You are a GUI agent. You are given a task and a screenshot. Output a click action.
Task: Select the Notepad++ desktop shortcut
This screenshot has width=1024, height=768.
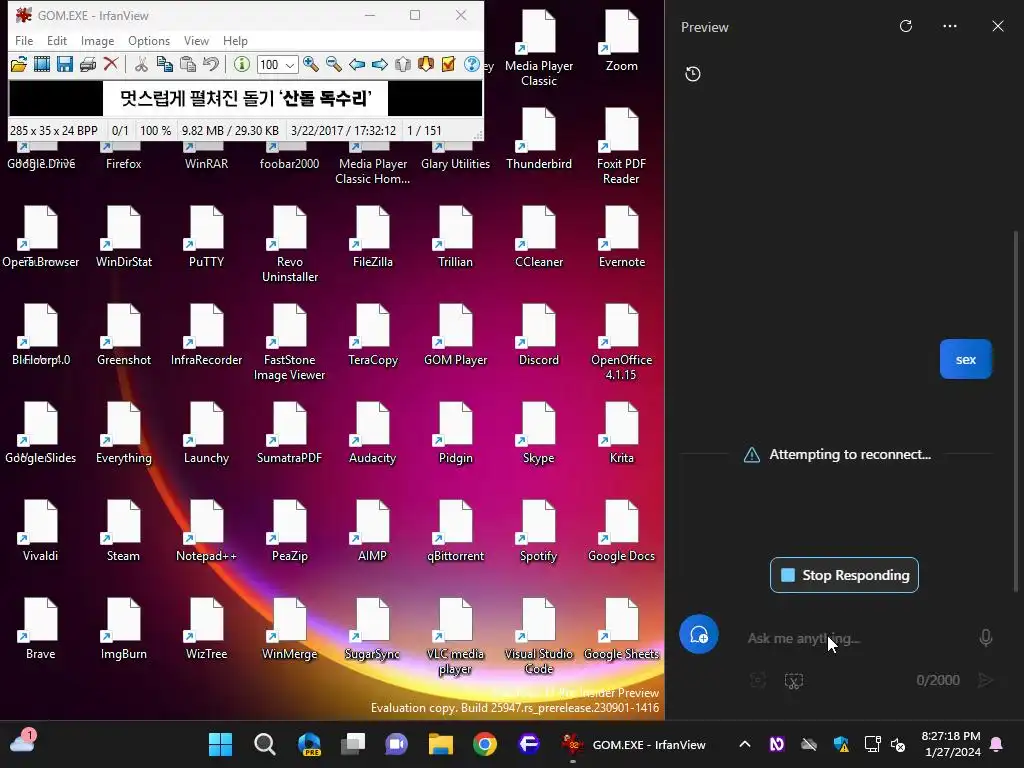point(206,530)
